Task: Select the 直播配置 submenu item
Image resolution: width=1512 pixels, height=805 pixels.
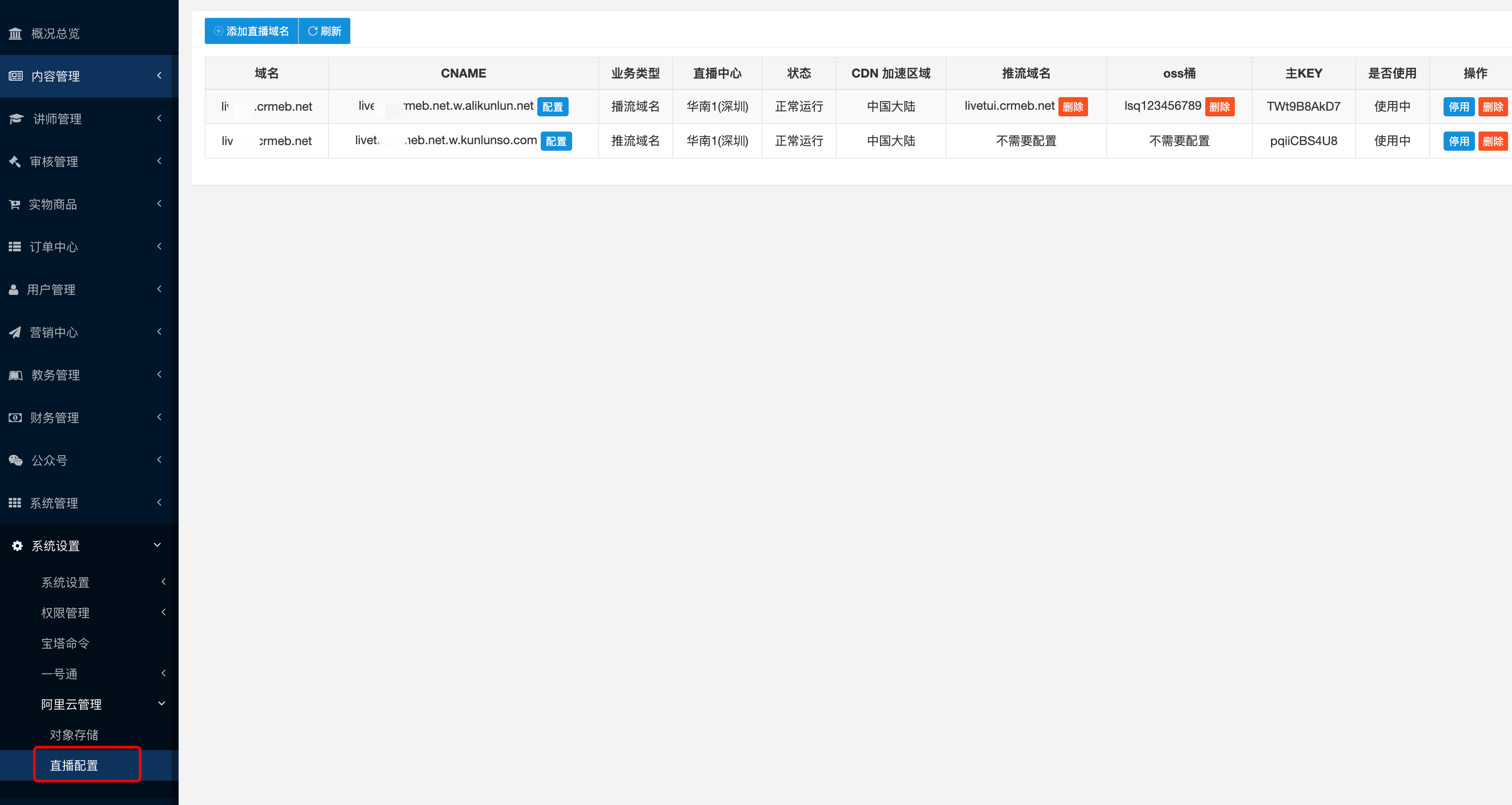Action: (89, 765)
